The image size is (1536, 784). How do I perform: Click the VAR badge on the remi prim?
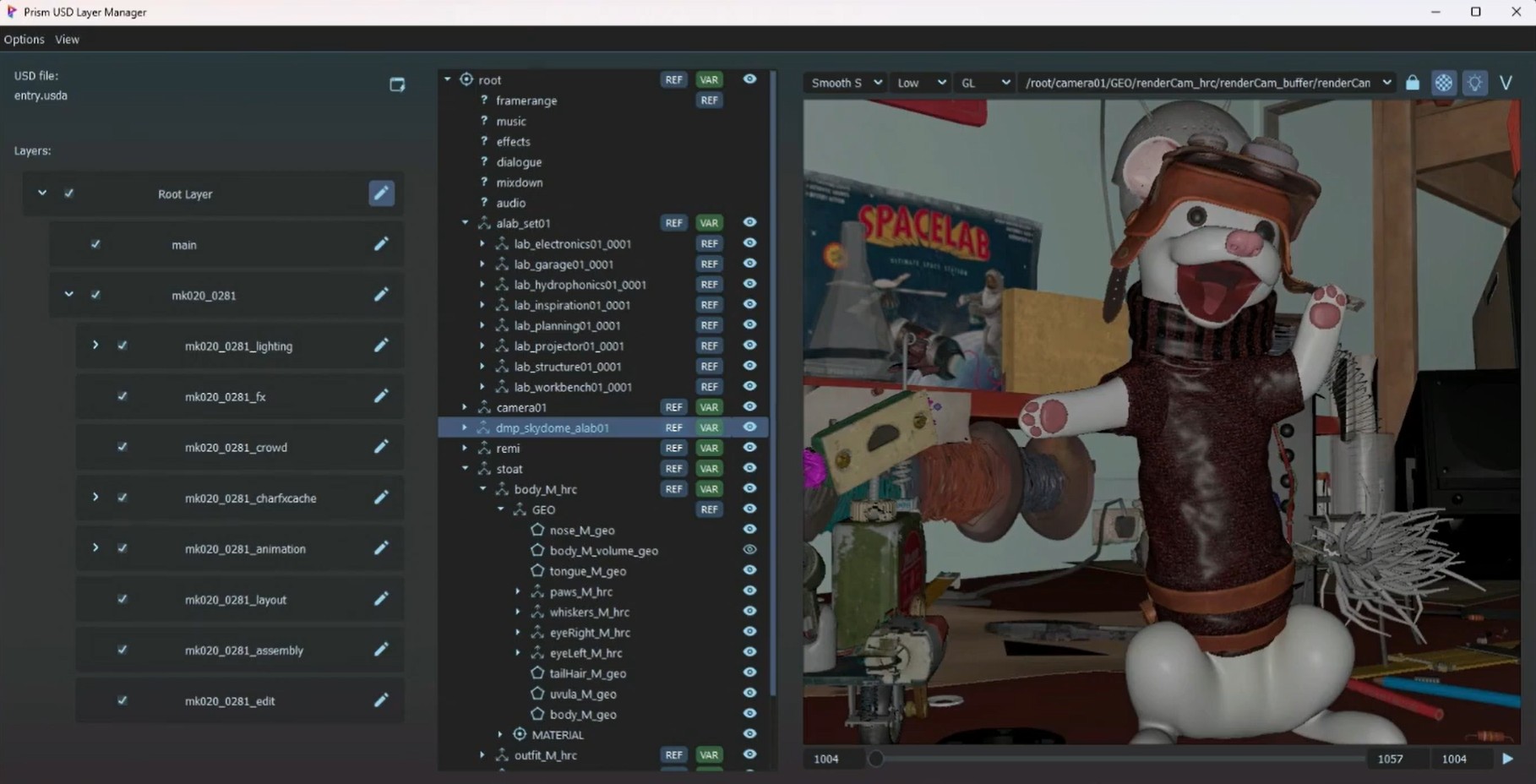coord(708,449)
